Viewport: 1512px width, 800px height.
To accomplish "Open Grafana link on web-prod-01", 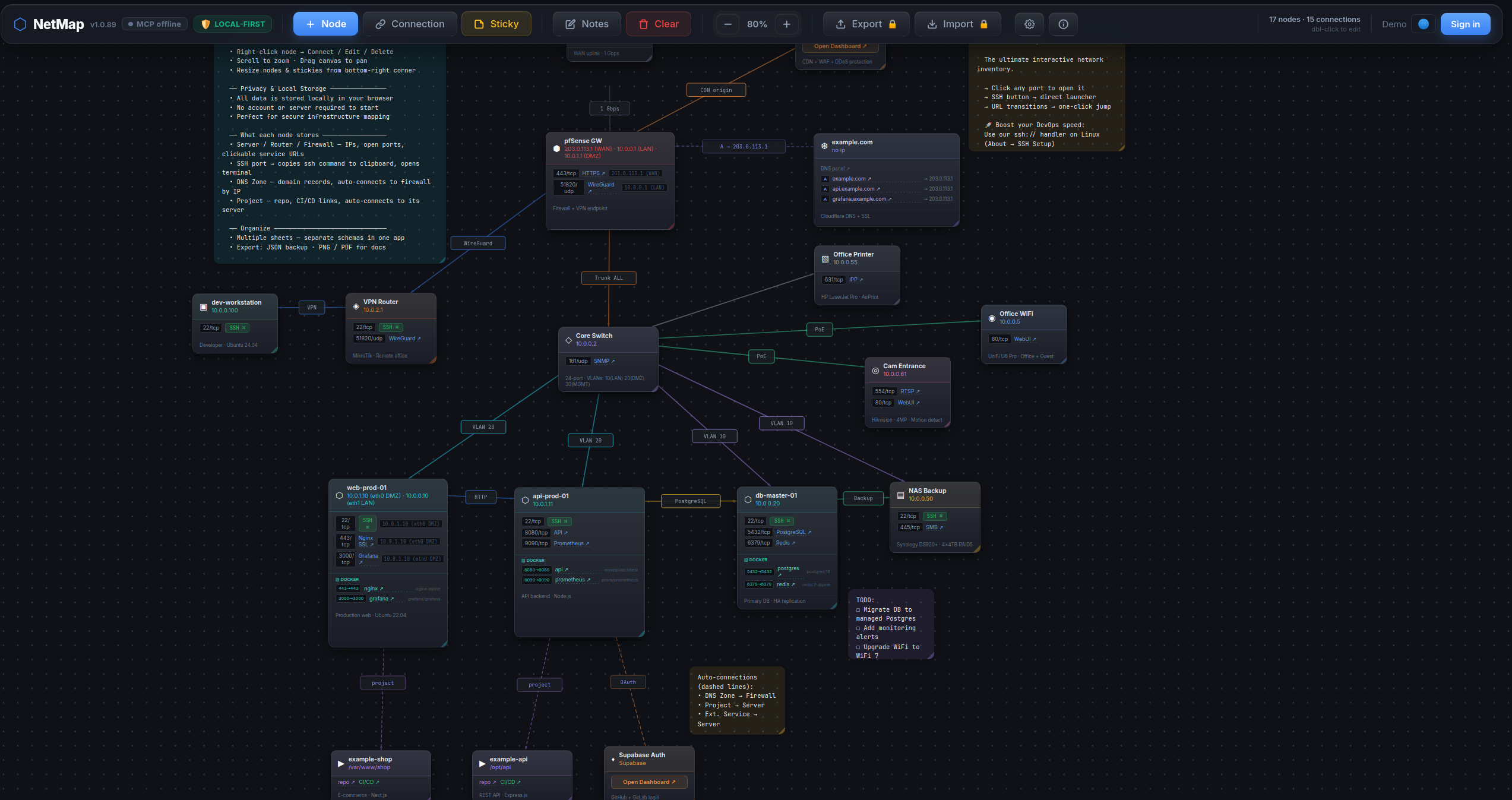I will (x=368, y=559).
